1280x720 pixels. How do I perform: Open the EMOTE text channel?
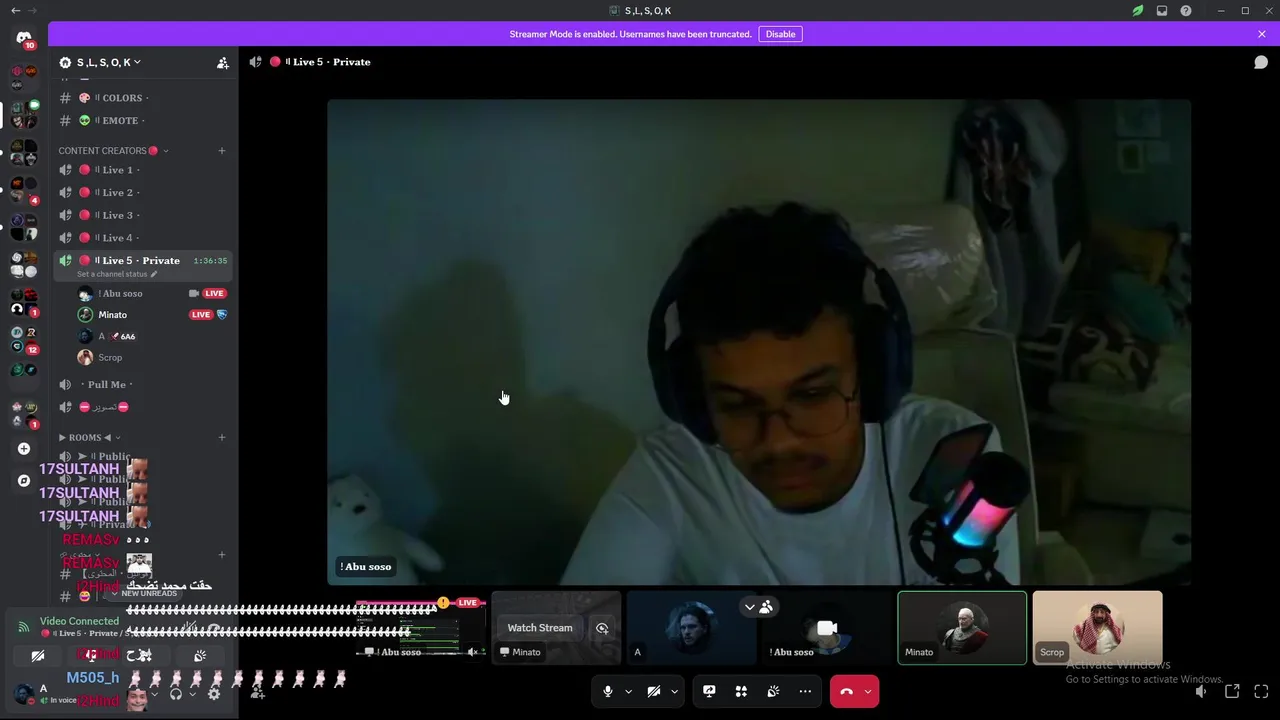145,120
